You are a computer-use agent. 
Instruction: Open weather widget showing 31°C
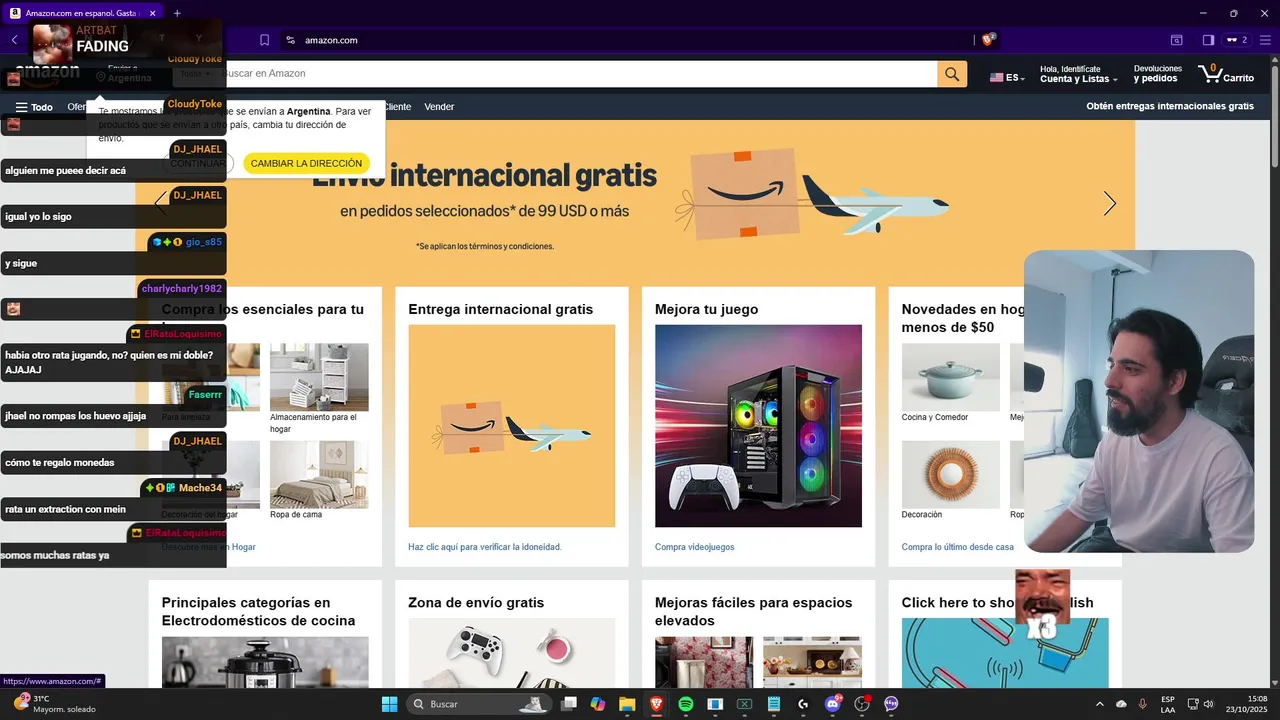tap(54, 704)
